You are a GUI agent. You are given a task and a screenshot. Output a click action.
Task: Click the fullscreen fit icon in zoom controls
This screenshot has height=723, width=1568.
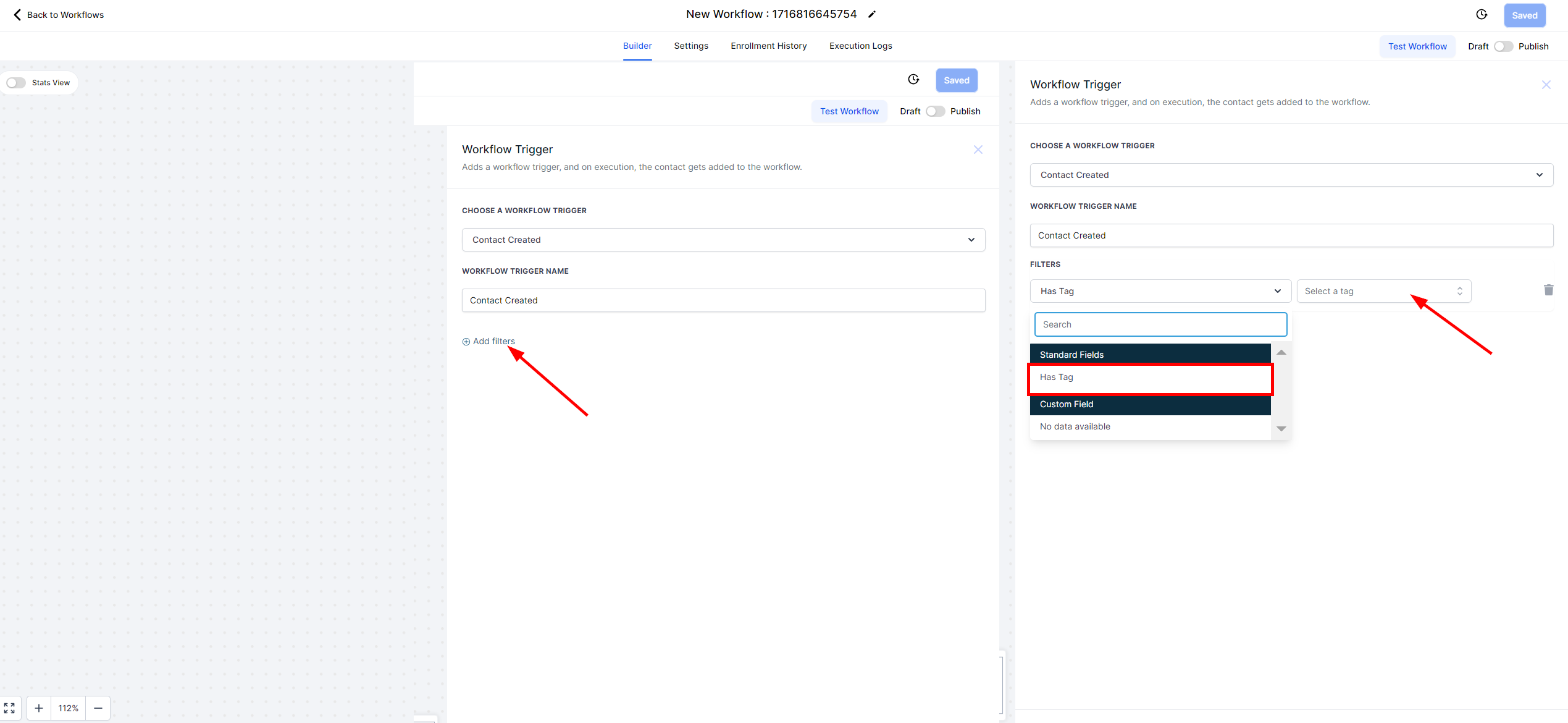[10, 708]
